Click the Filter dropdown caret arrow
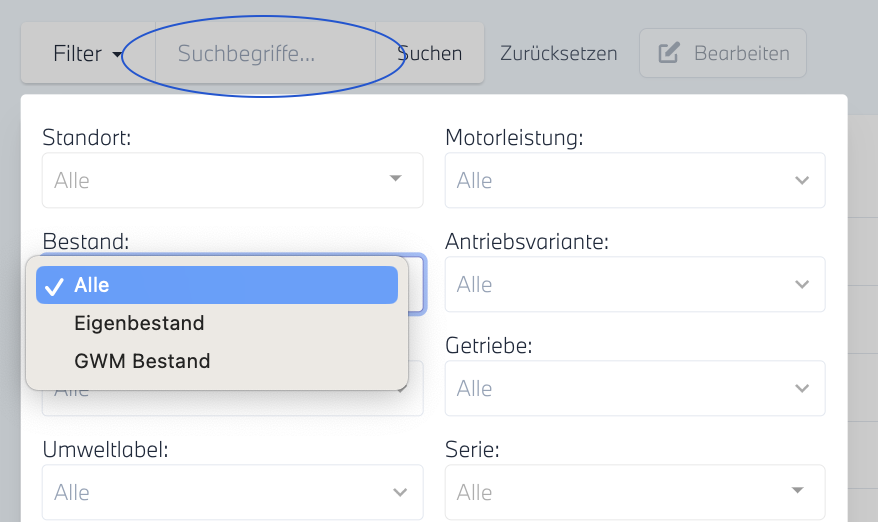Viewport: 878px width, 522px height. 118,54
